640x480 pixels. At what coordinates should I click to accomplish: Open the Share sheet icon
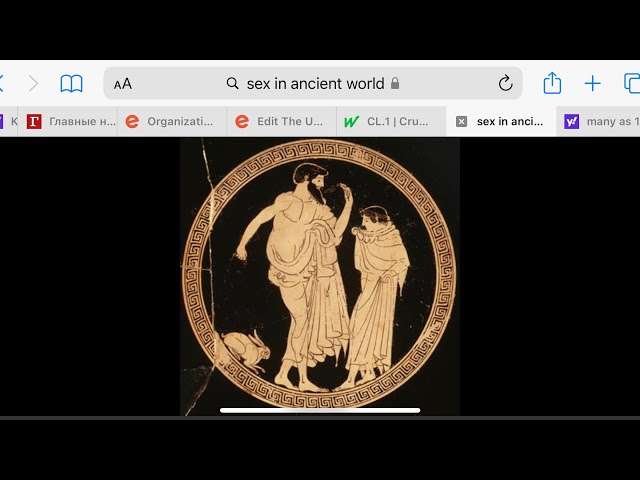click(x=552, y=83)
